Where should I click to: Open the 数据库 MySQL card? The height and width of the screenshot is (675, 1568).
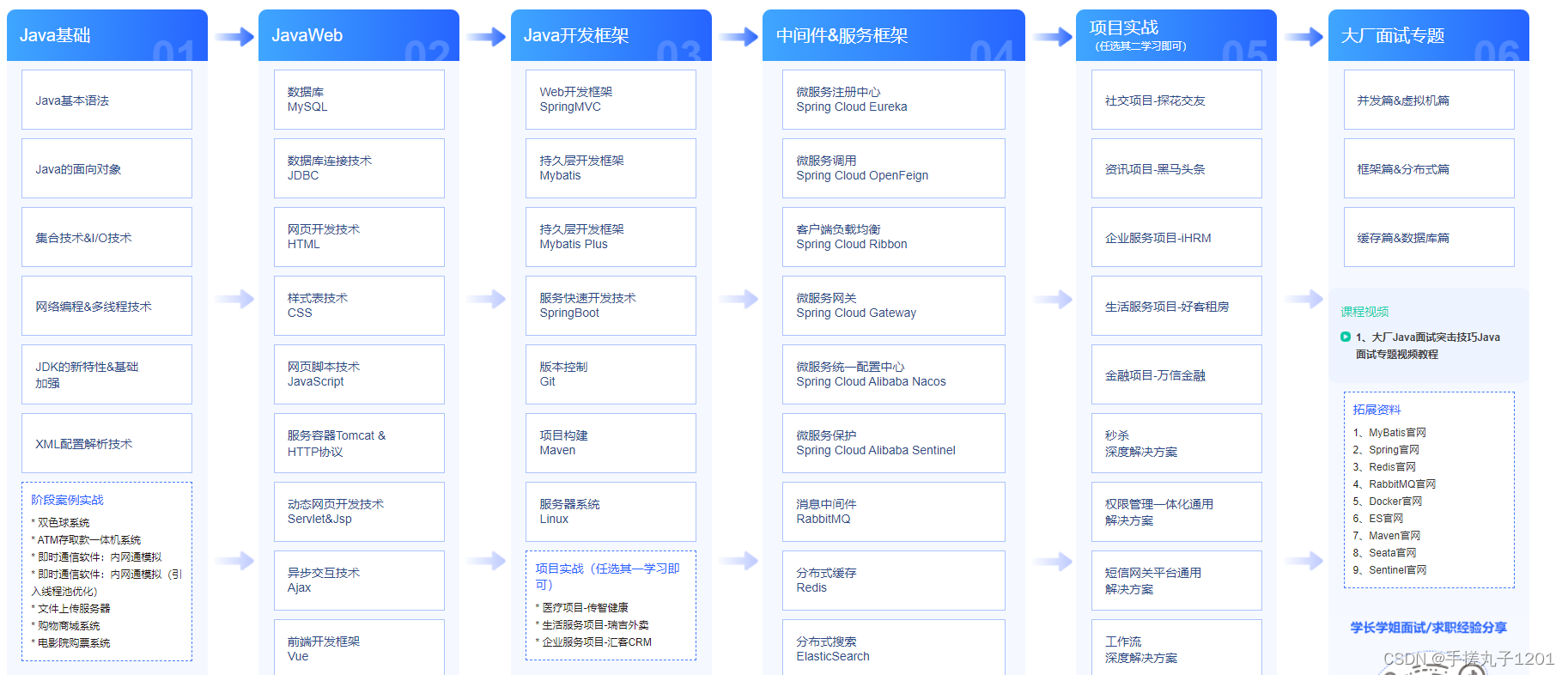359,100
